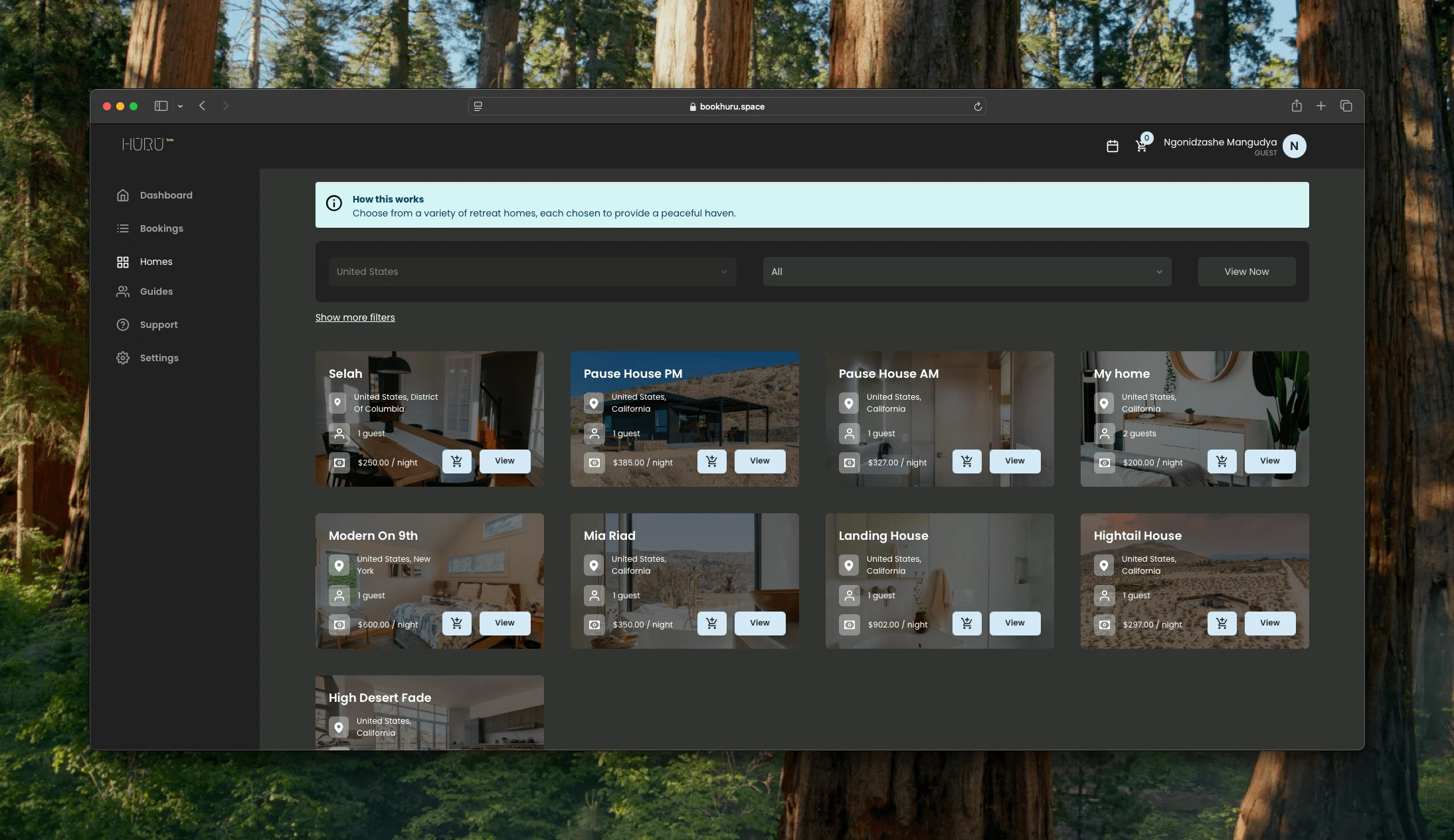Go to Bookings in sidebar
This screenshot has width=1454, height=840.
[161, 228]
